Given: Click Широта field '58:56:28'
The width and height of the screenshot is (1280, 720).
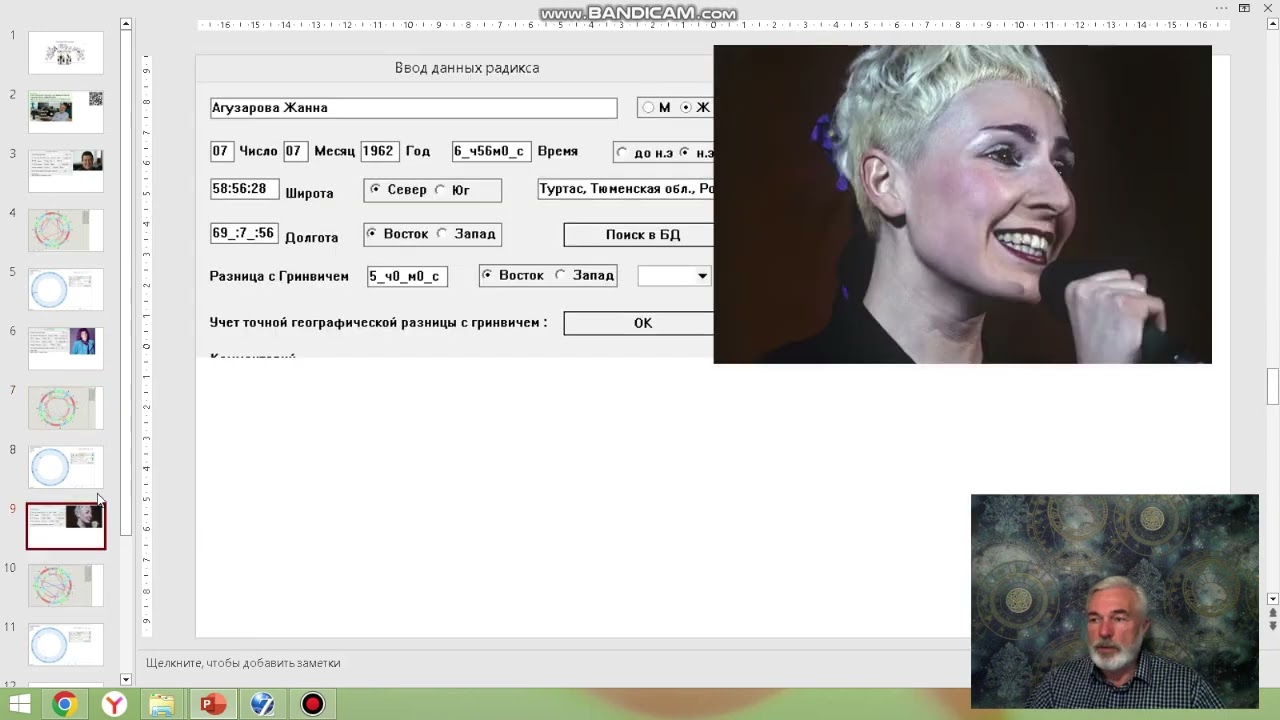Looking at the screenshot, I should 244,189.
